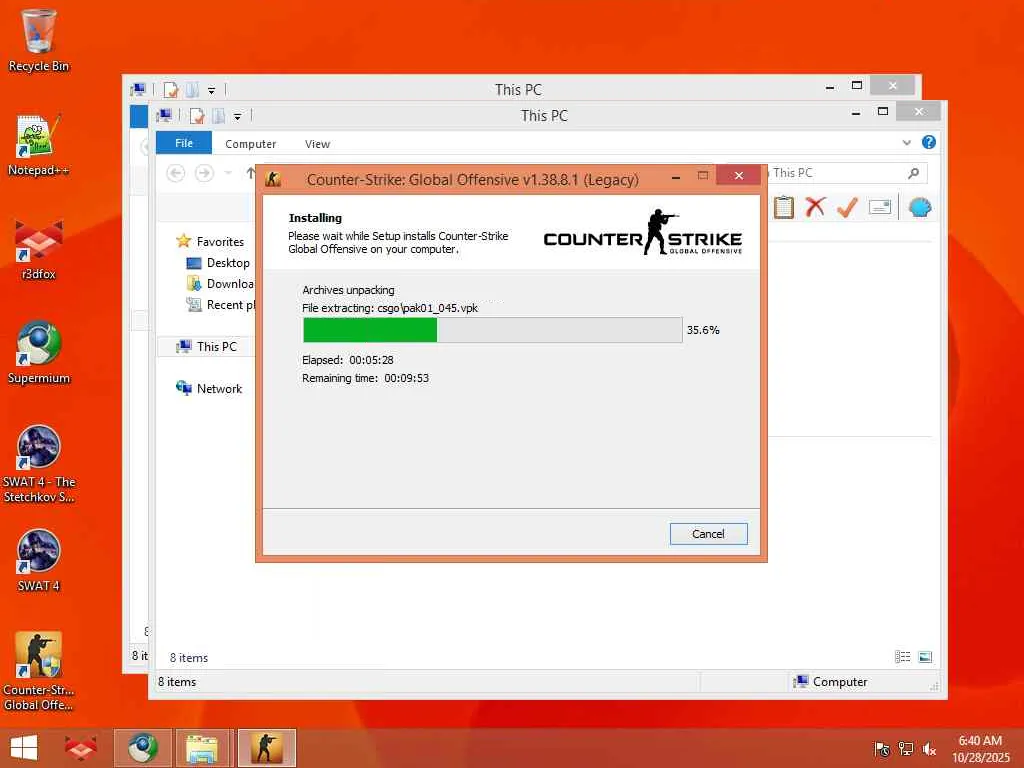The image size is (1024, 768).
Task: Minimize the Counter-Strike installer window
Action: [x=676, y=176]
